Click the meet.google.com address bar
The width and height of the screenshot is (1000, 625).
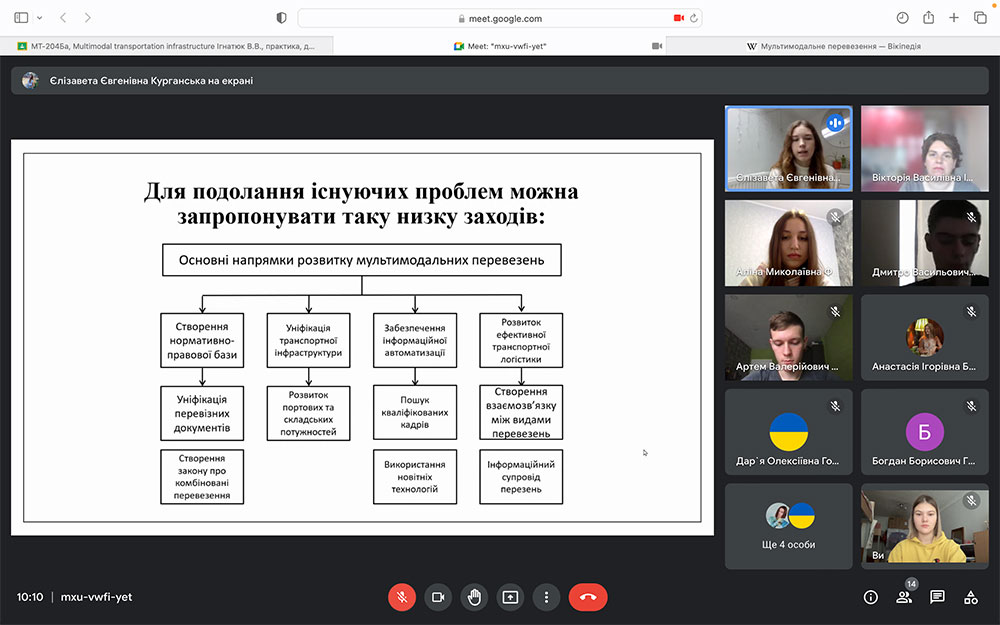pos(500,18)
